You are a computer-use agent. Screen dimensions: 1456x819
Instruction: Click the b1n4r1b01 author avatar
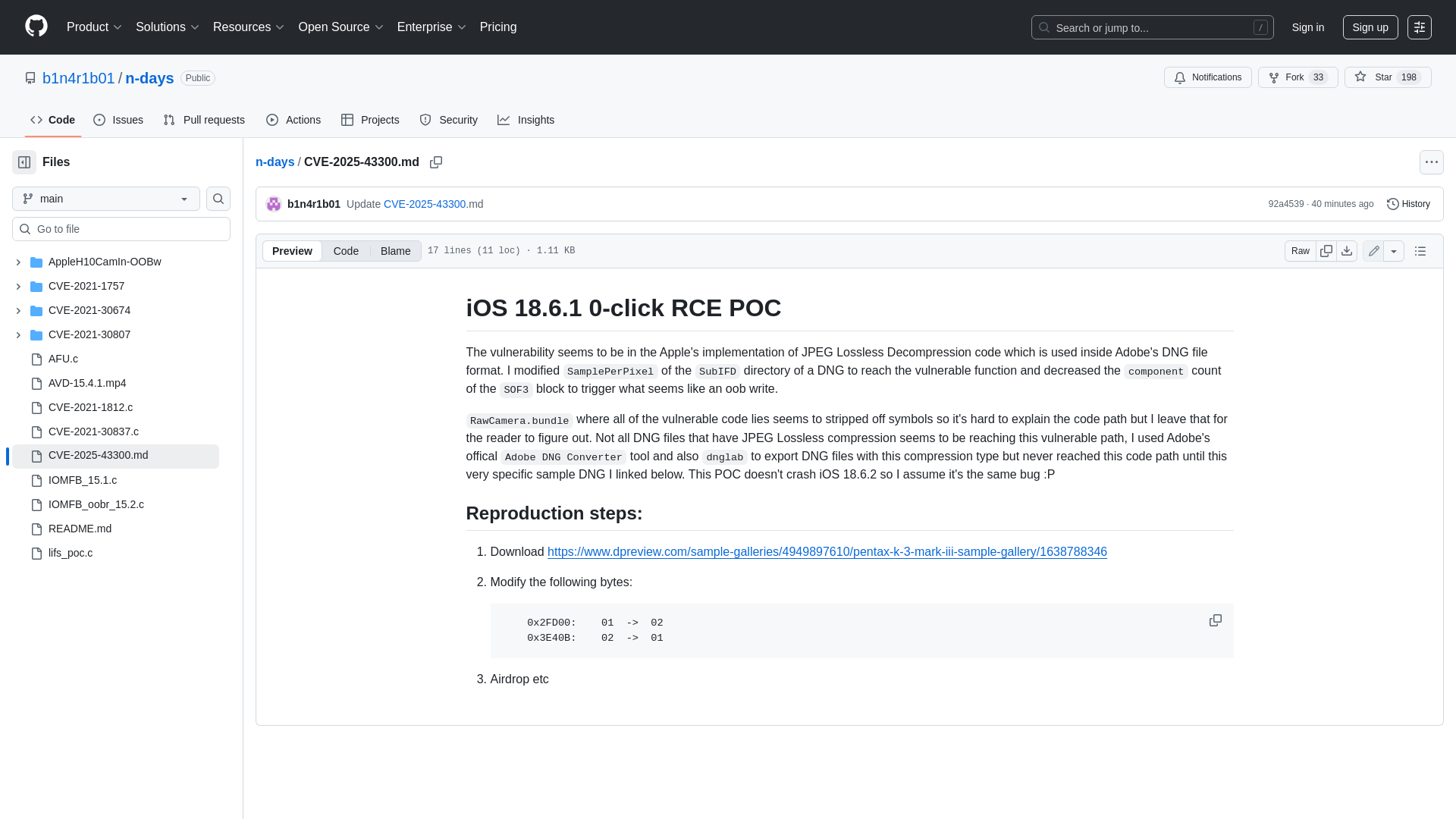pyautogui.click(x=274, y=204)
